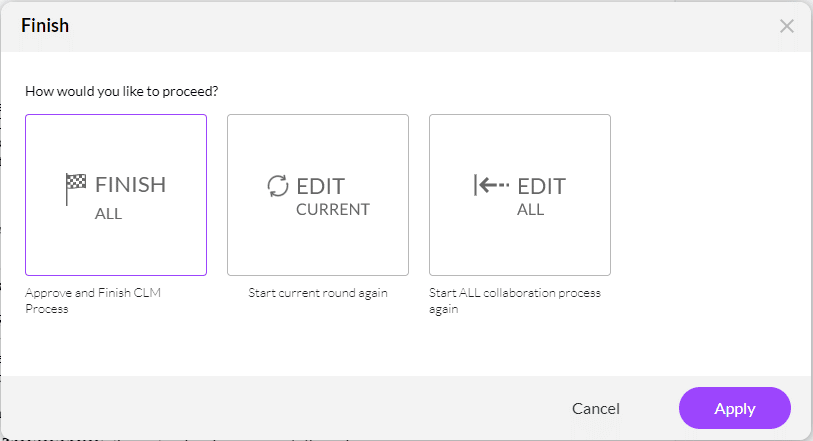This screenshot has width=813, height=441.
Task: Click 'EDIT' heading above CURRENT
Action: click(x=321, y=186)
